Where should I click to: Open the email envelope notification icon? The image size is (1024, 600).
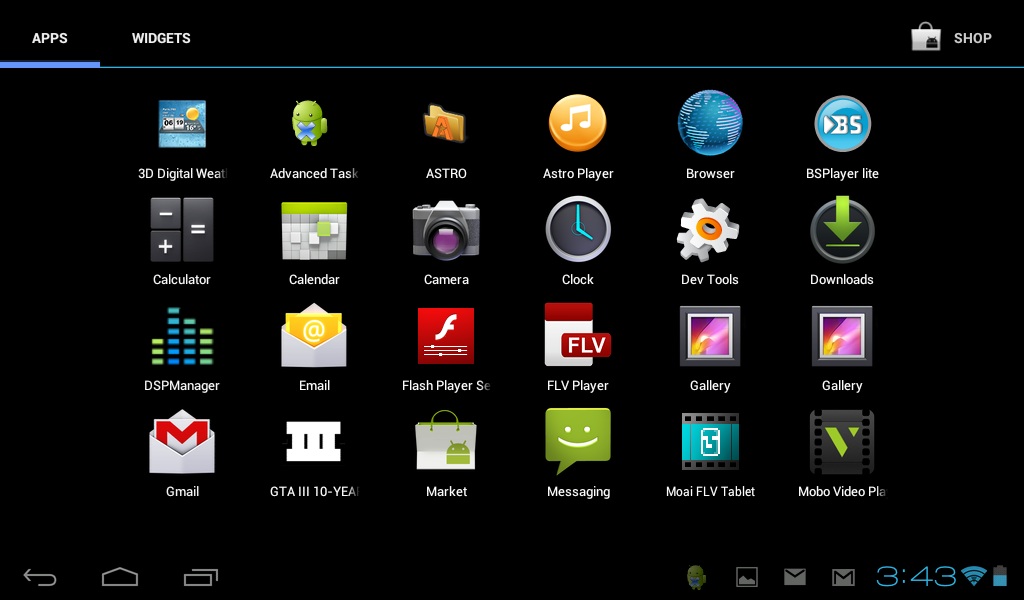[x=795, y=576]
